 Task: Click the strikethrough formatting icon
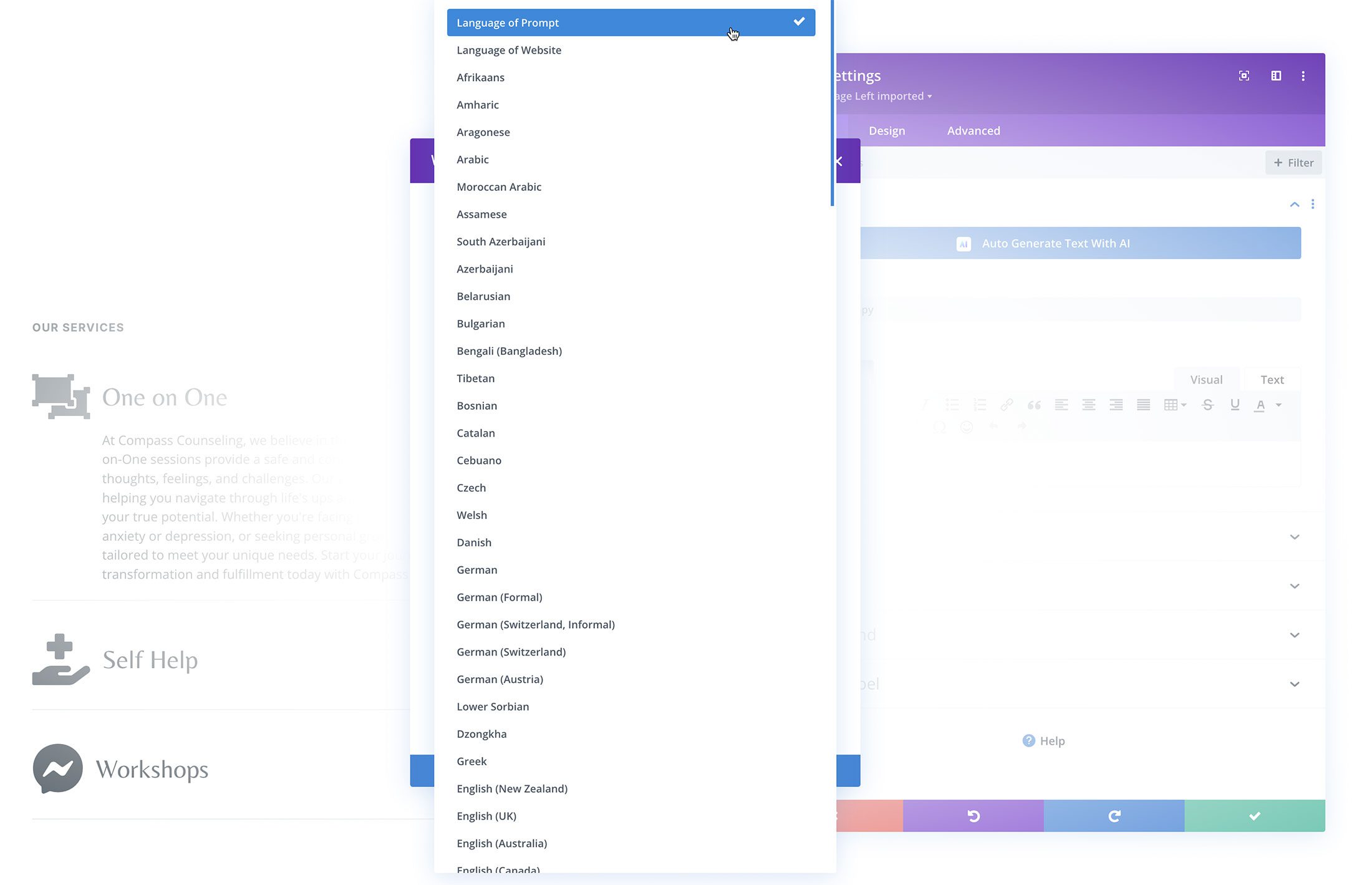click(x=1208, y=404)
